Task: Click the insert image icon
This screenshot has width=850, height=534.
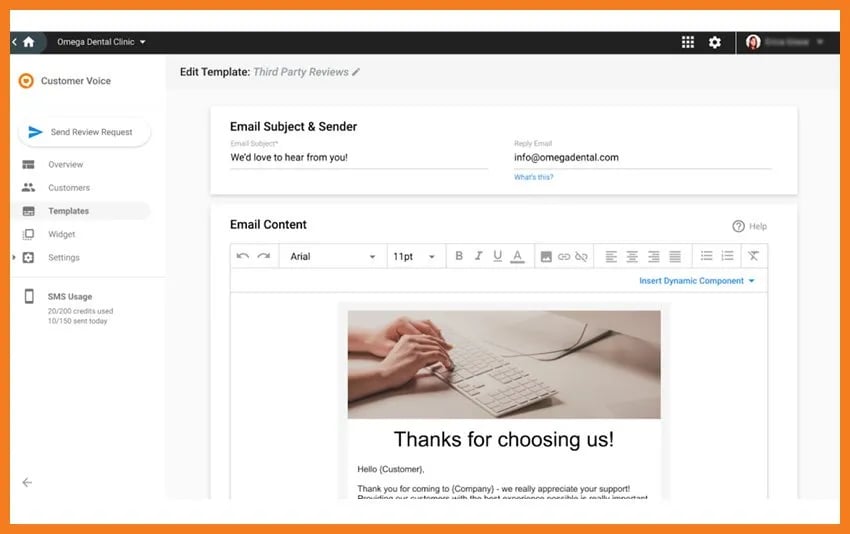Action: (546, 257)
